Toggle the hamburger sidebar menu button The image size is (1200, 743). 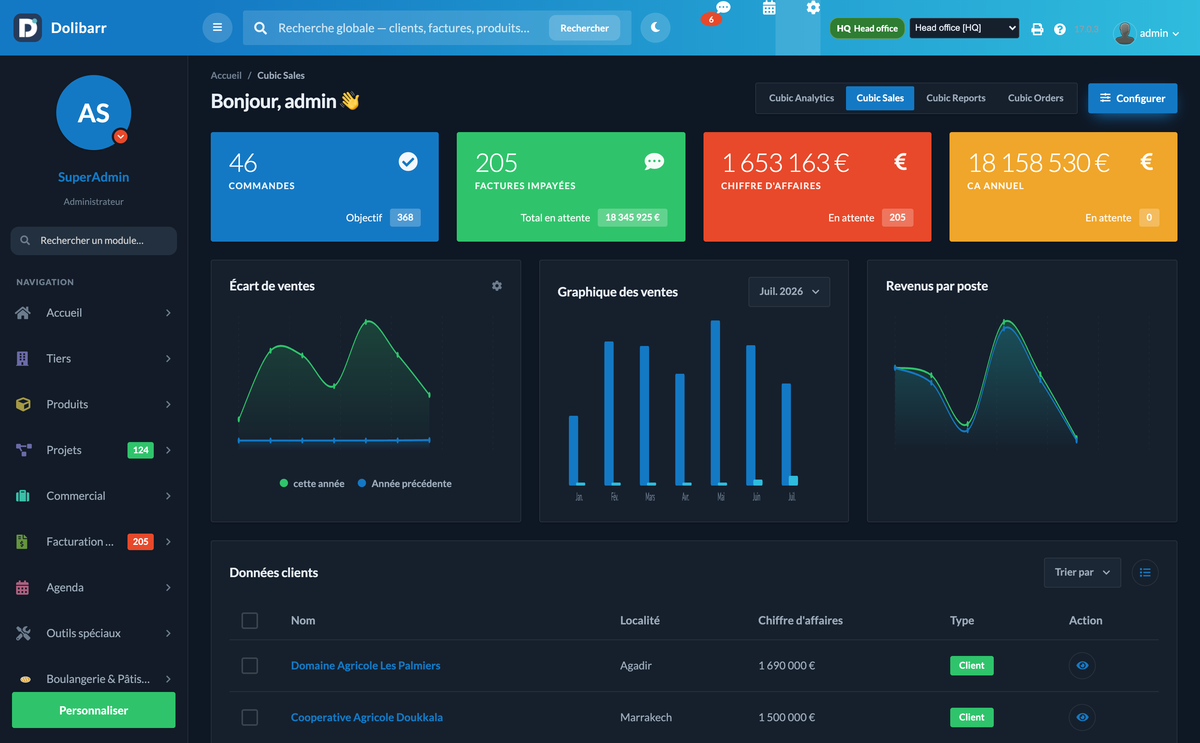click(217, 28)
